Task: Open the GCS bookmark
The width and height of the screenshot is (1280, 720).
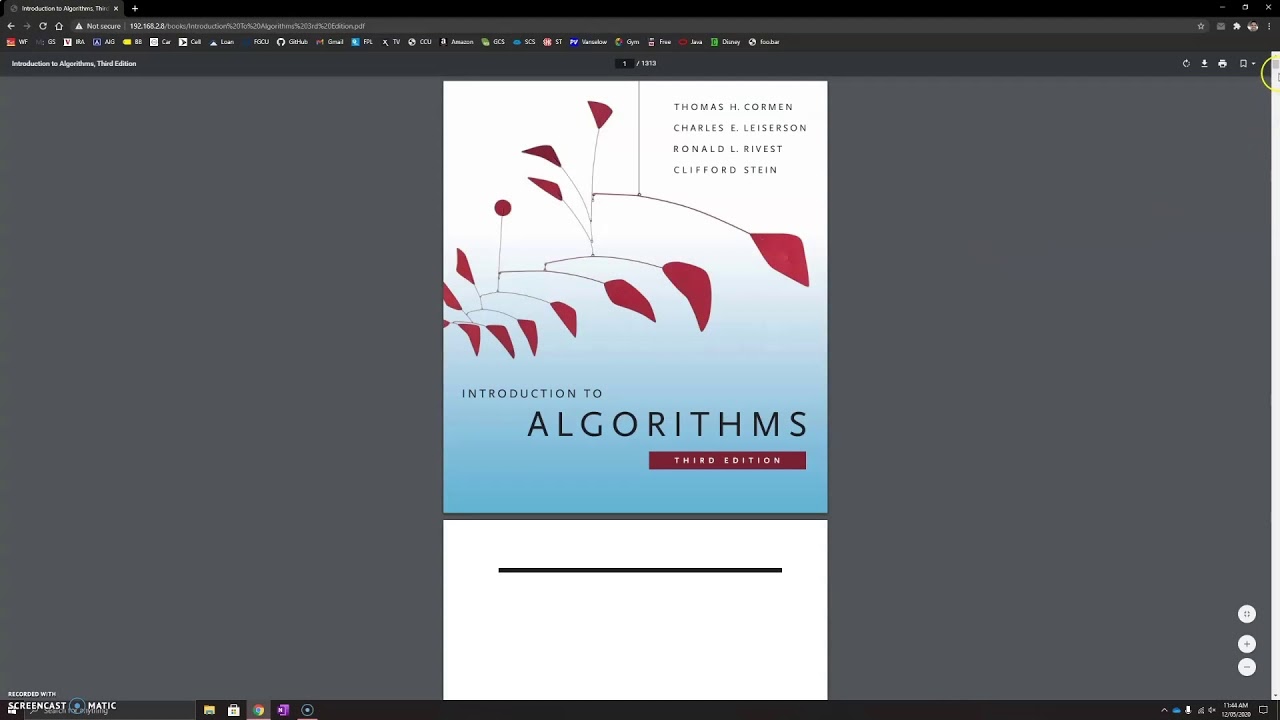Action: click(493, 42)
